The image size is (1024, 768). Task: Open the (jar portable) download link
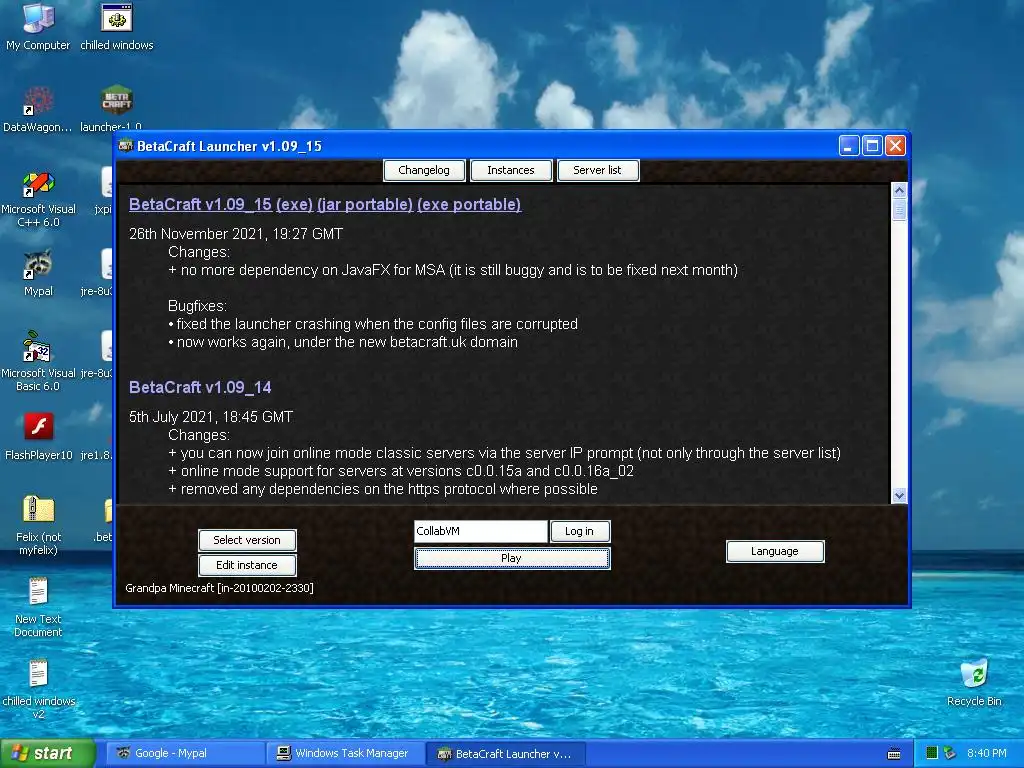(365, 204)
